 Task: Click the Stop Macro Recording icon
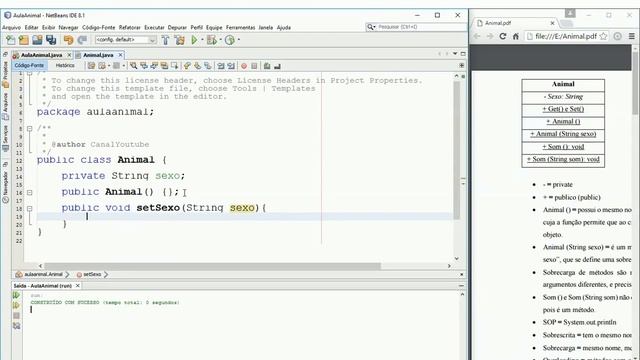[x=254, y=66]
